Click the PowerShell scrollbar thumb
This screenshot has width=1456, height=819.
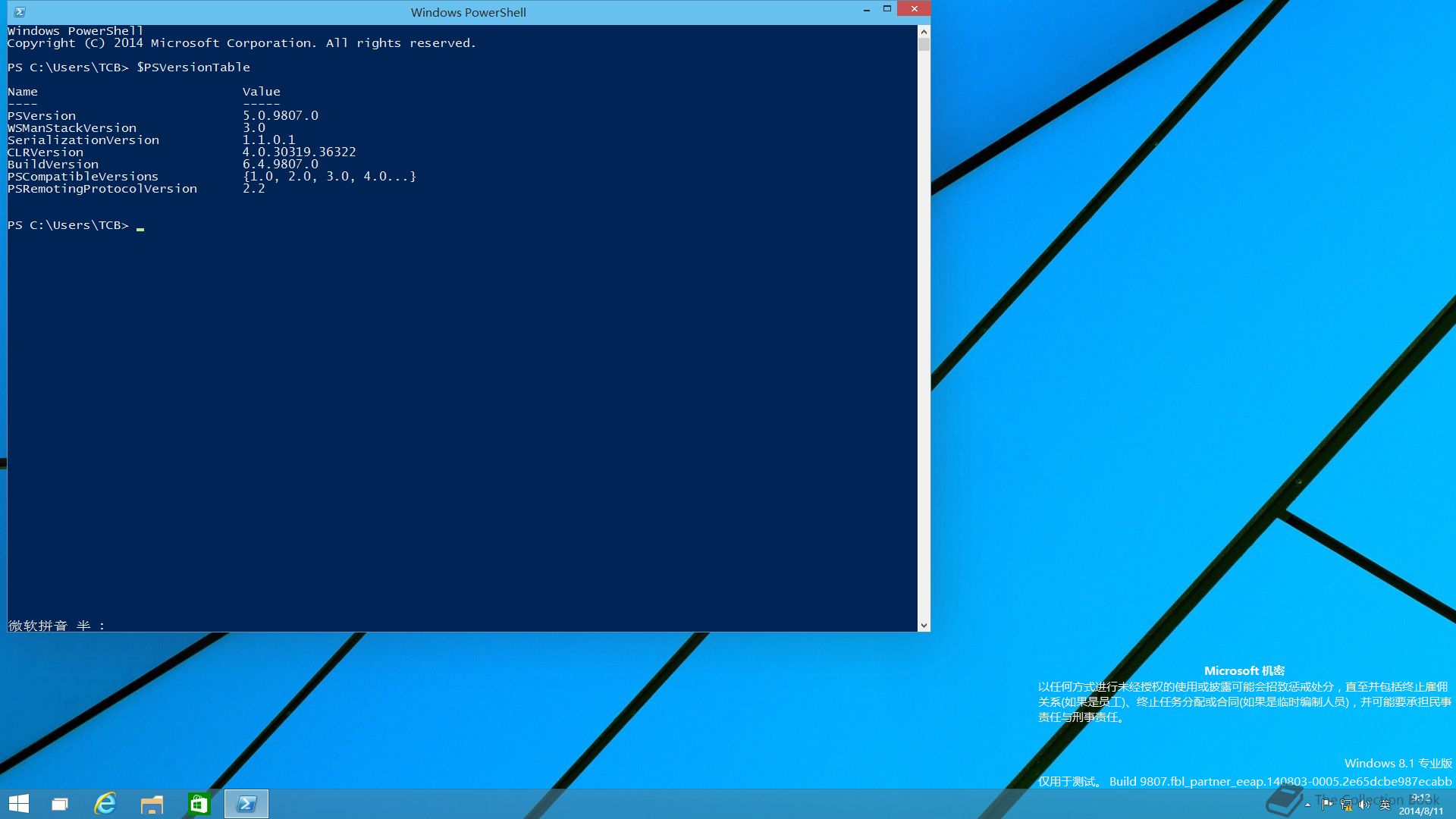tap(924, 44)
